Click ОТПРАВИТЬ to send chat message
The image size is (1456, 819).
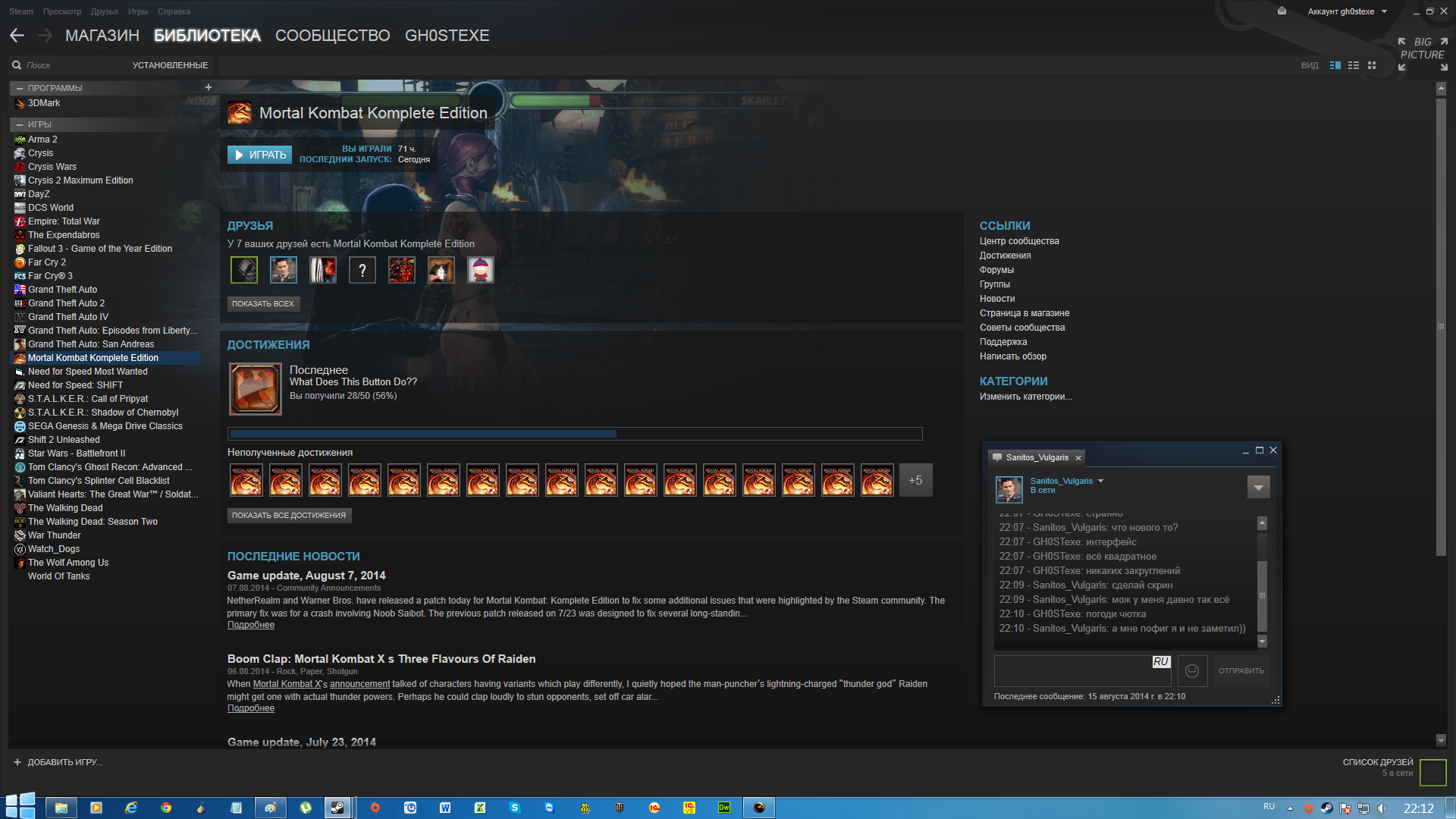click(x=1241, y=671)
